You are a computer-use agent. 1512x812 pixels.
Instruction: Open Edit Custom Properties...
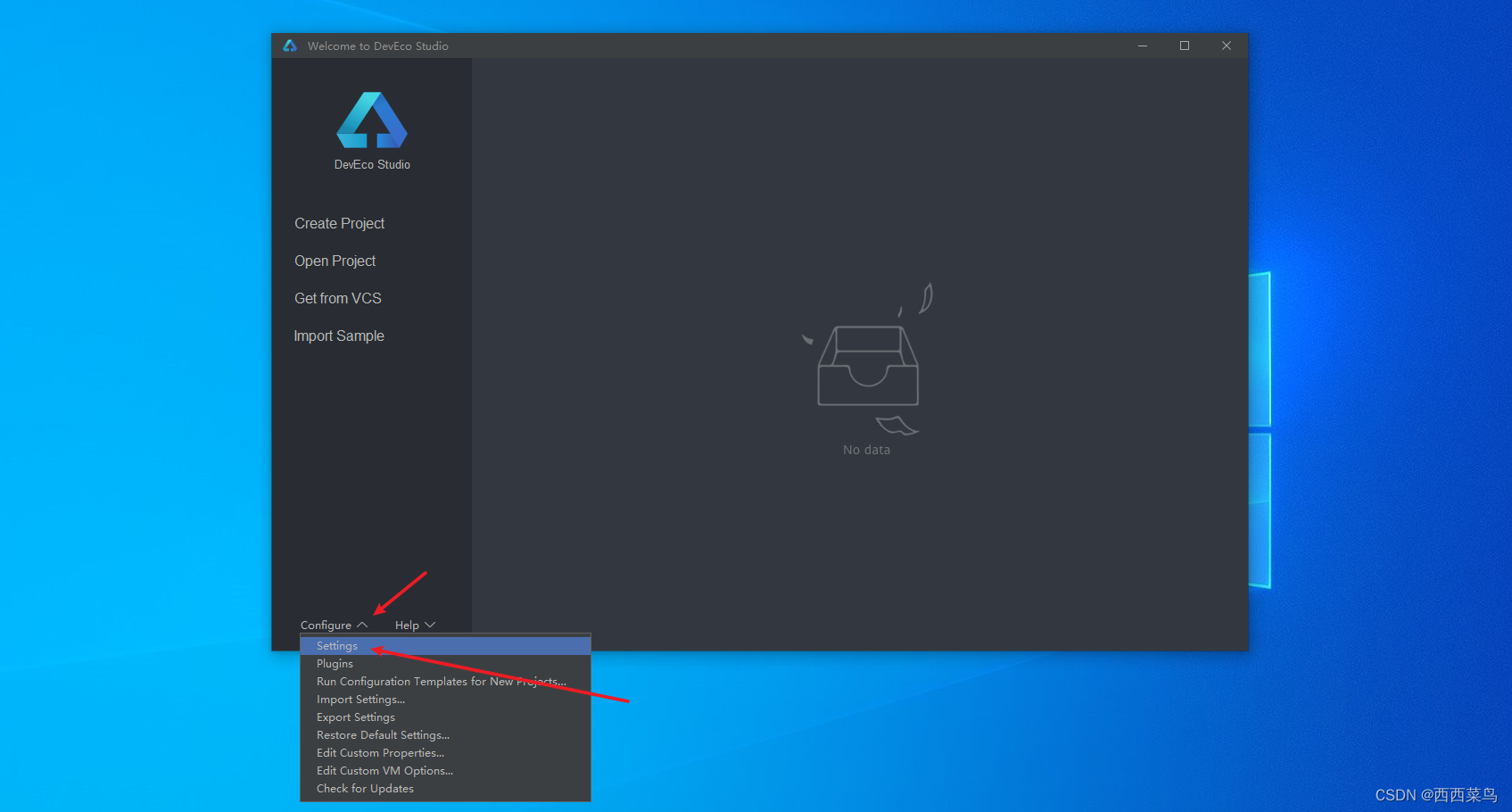(445, 753)
